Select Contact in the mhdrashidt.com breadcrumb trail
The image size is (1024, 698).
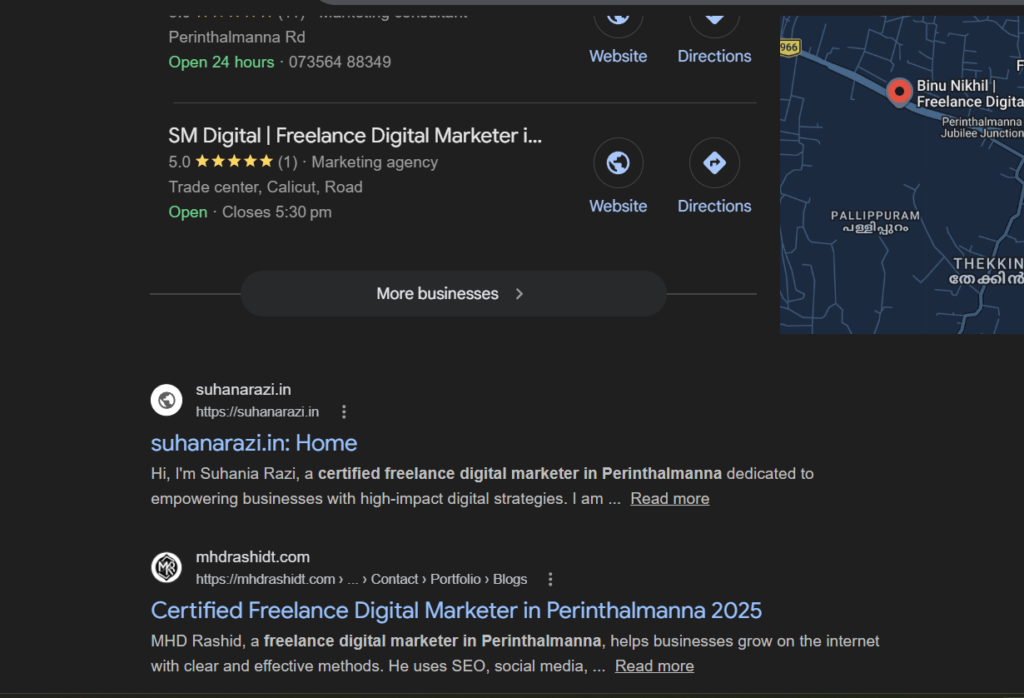click(x=395, y=579)
